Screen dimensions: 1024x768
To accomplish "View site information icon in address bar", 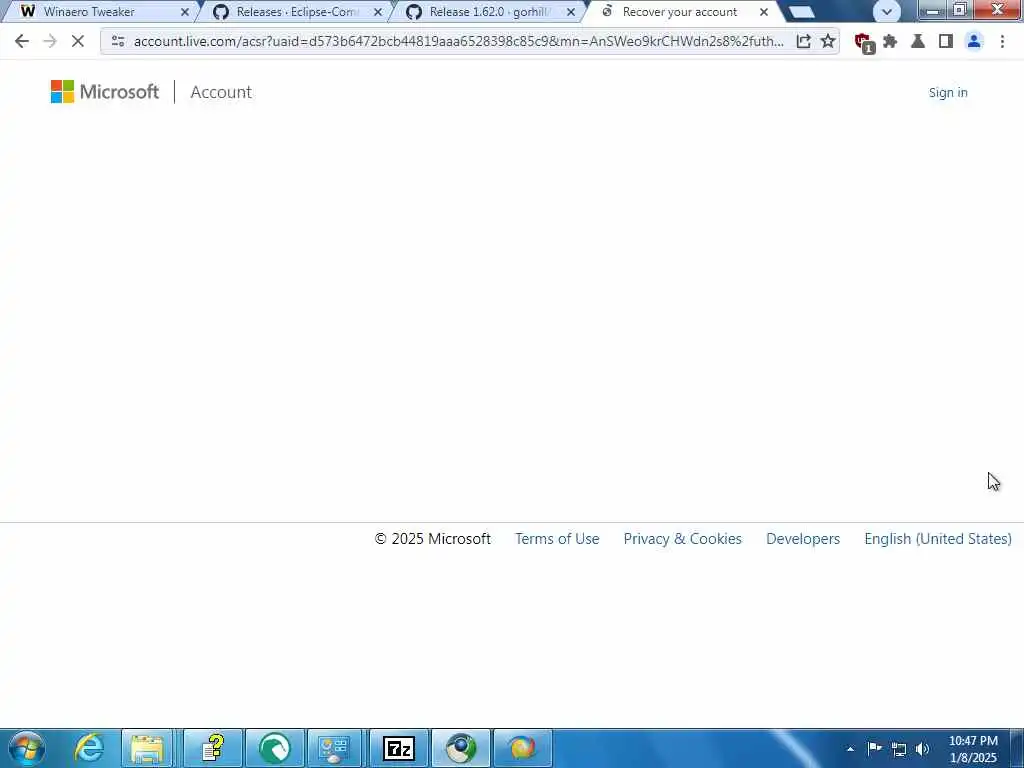I will 118,41.
